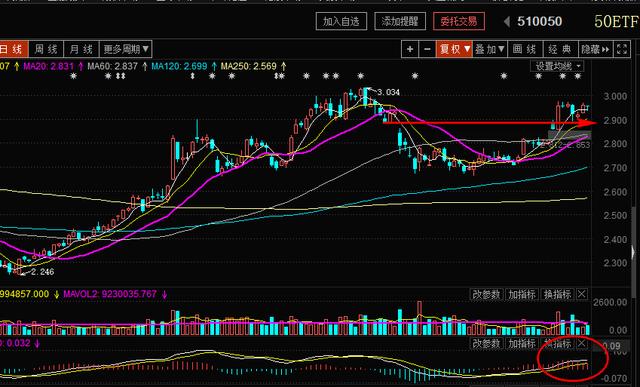The width and height of the screenshot is (640, 387).
Task: Click 加指标 in volume panel
Action: 522,294
